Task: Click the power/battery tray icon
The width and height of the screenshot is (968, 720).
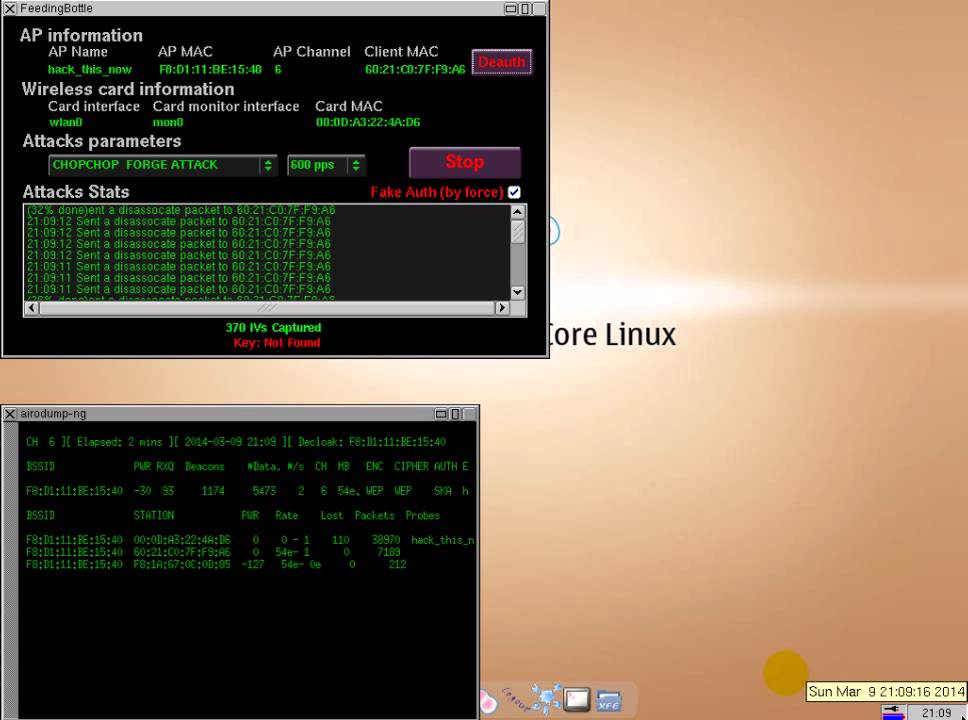Action: pyautogui.click(x=893, y=713)
